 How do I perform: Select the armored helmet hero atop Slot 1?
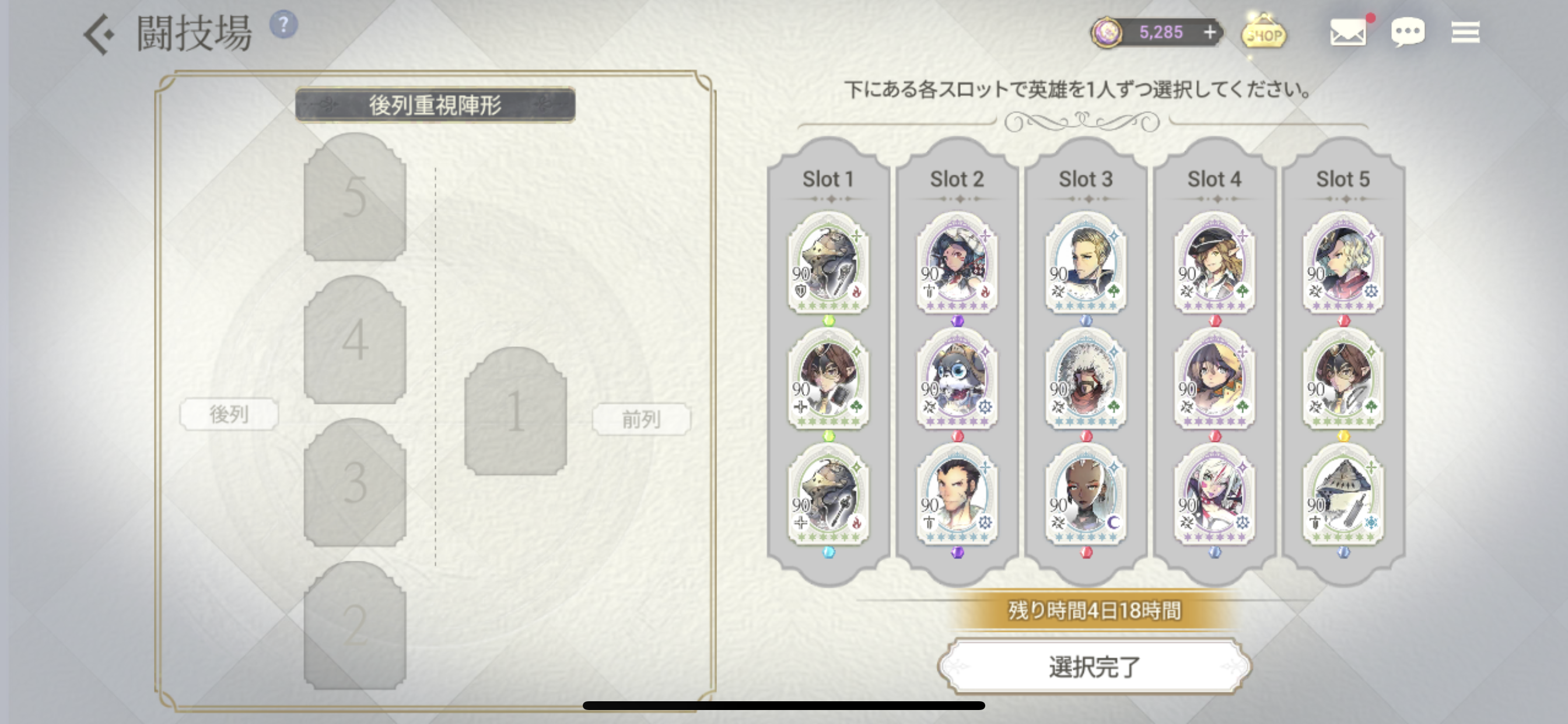pyautogui.click(x=828, y=263)
